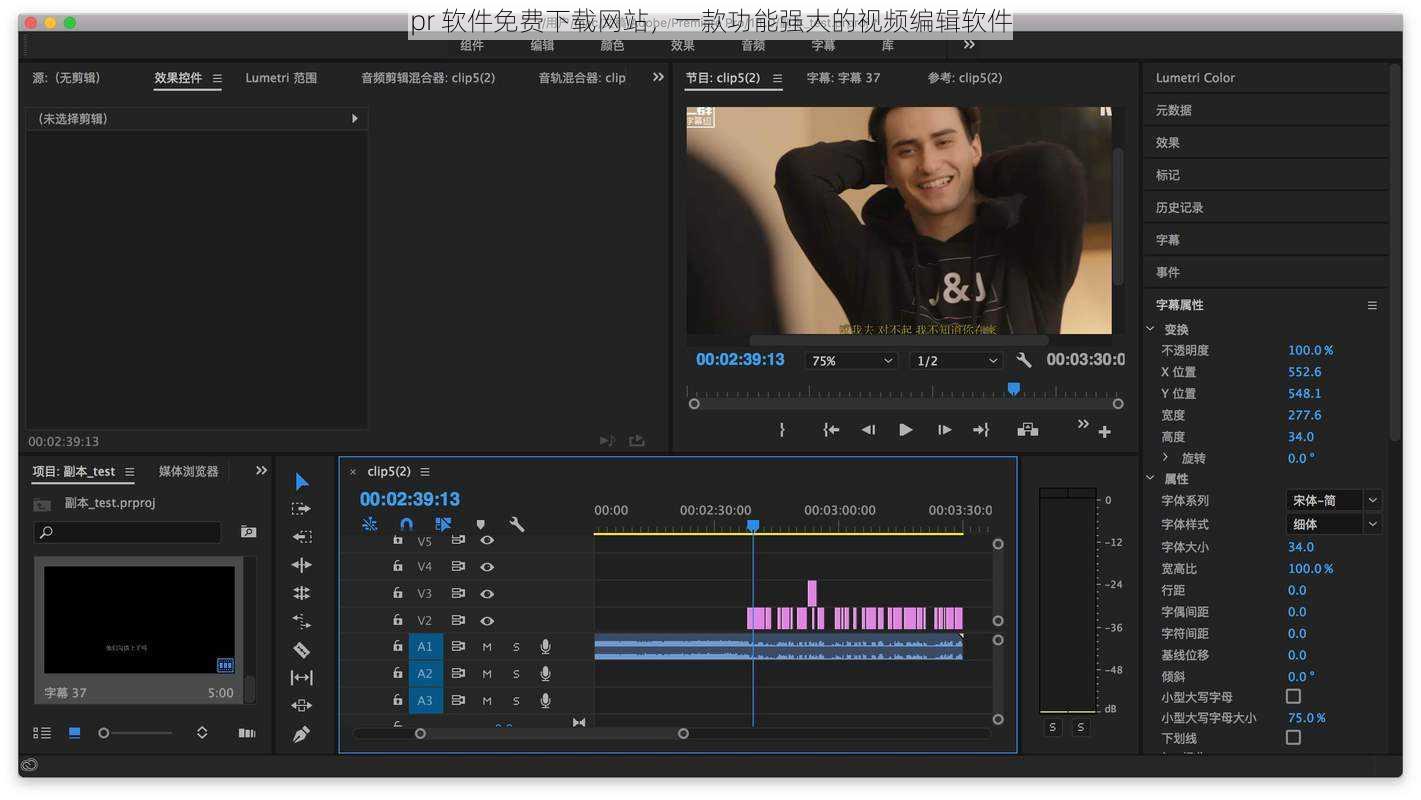Collapse the 变换 section
This screenshot has width=1421, height=800.
[1151, 329]
